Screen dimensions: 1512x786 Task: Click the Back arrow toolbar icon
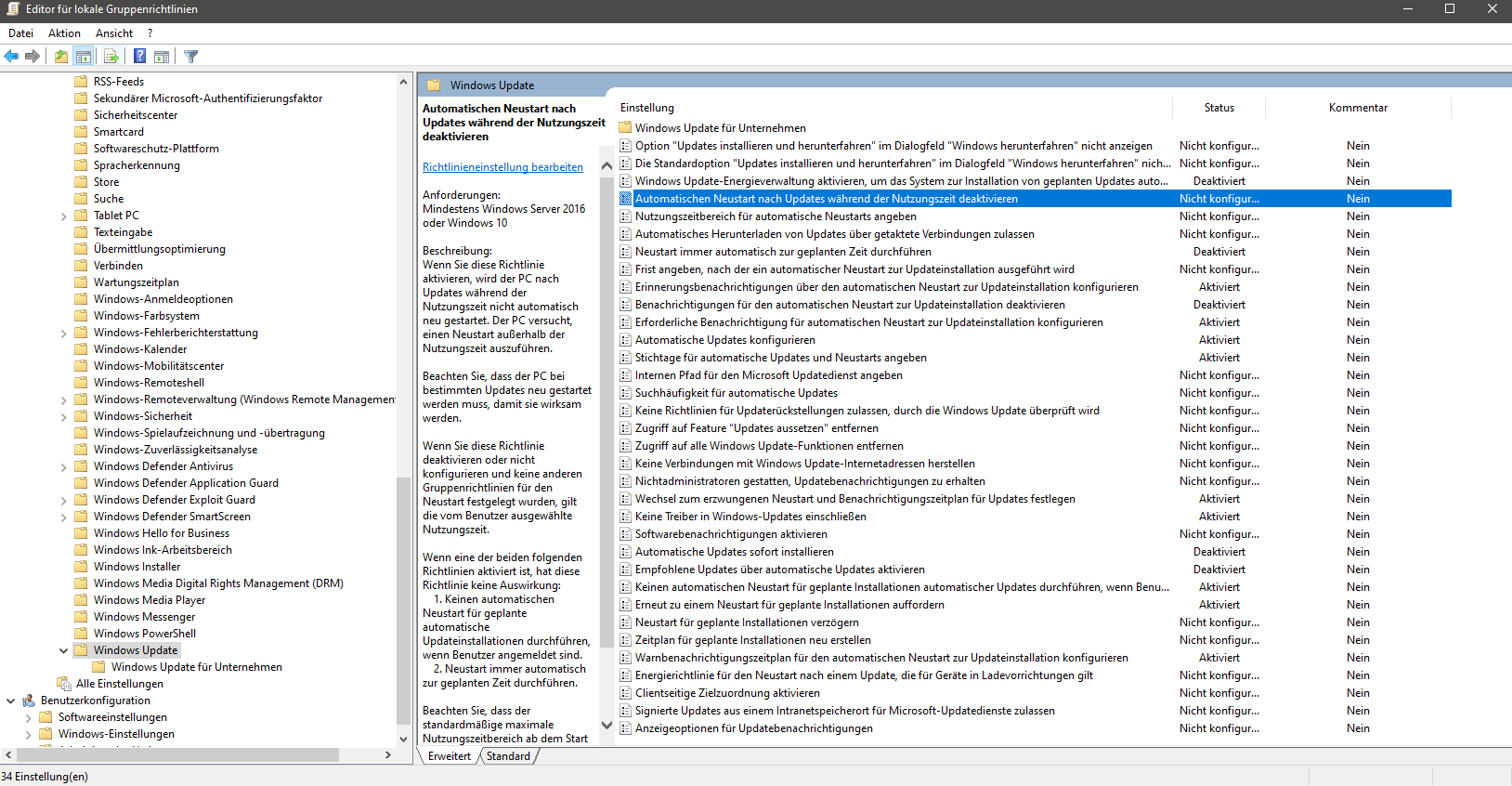click(11, 57)
